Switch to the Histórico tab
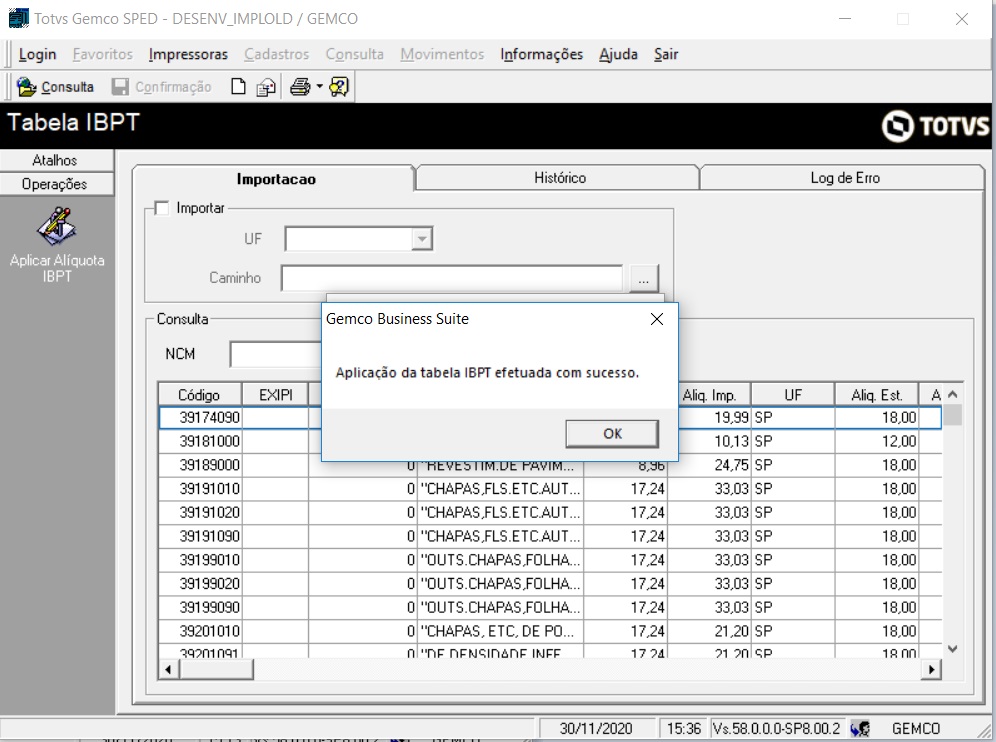 (560, 178)
